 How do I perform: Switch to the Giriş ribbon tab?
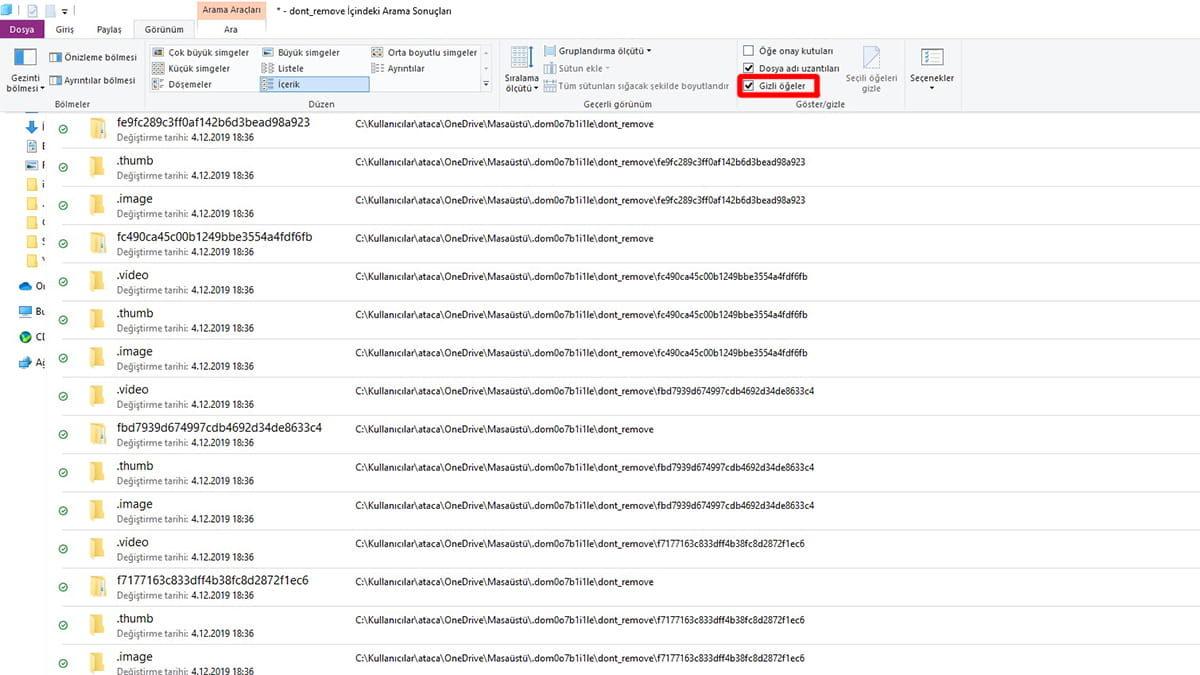(65, 30)
